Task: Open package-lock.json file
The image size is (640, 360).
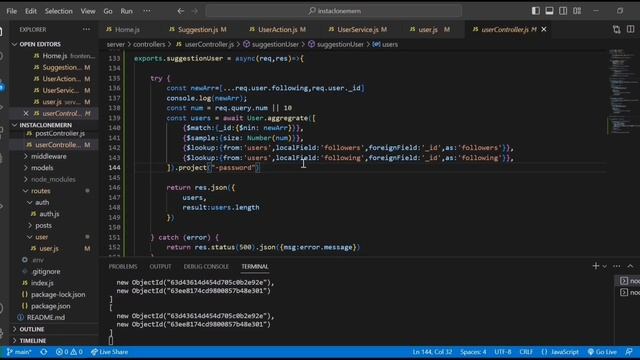Action: click(x=58, y=294)
